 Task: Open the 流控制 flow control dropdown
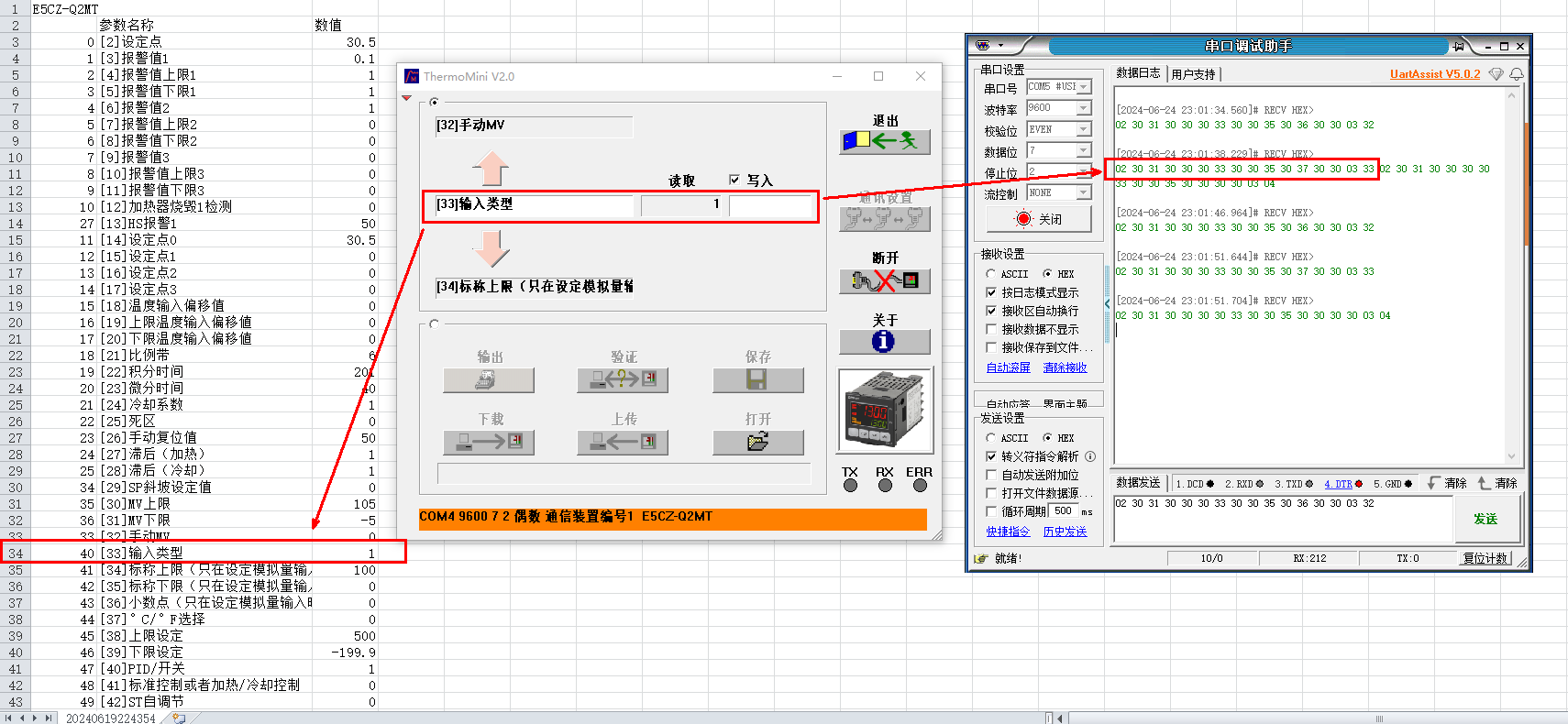[x=1084, y=192]
